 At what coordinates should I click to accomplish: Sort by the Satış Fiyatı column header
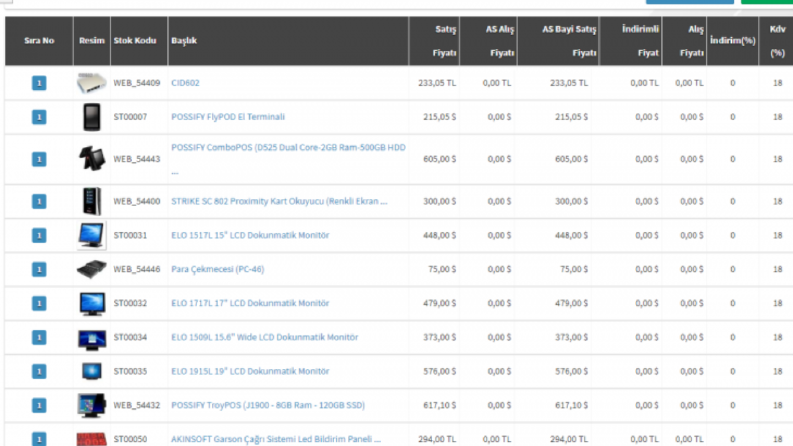445,41
